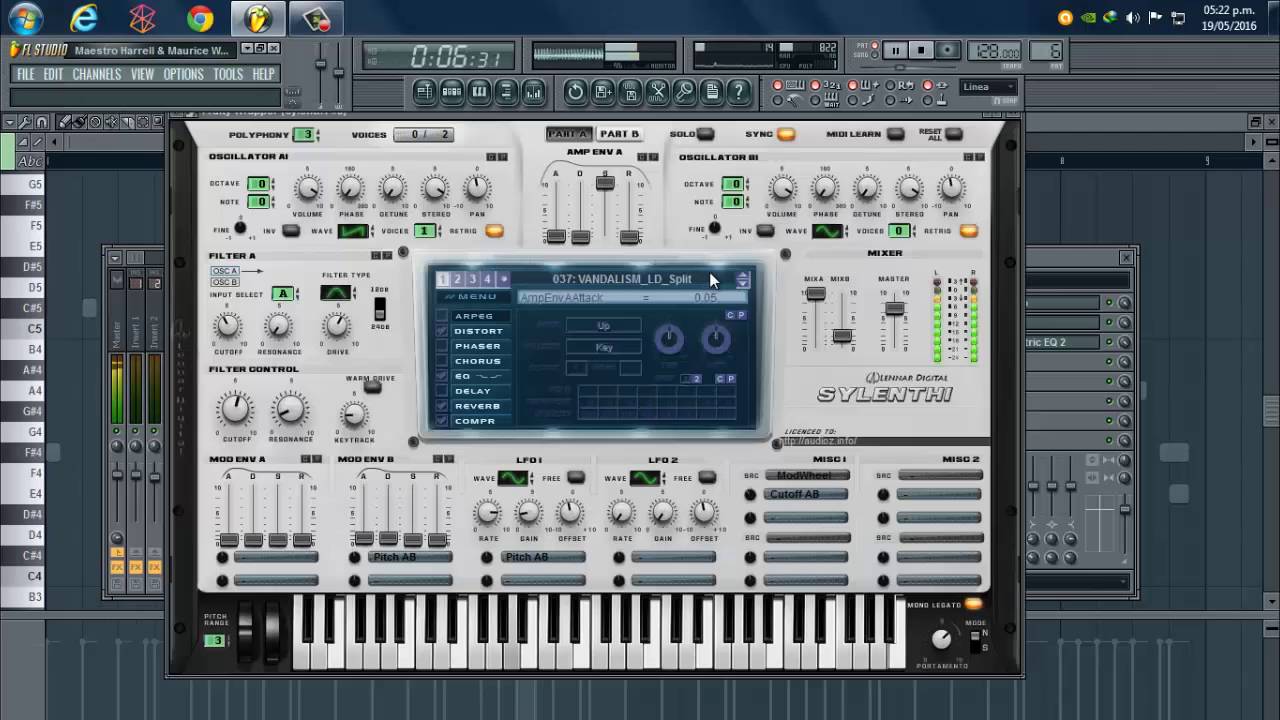Open the piano roll menu arrow dropdown
The height and width of the screenshot is (720, 1280).
(x=10, y=122)
